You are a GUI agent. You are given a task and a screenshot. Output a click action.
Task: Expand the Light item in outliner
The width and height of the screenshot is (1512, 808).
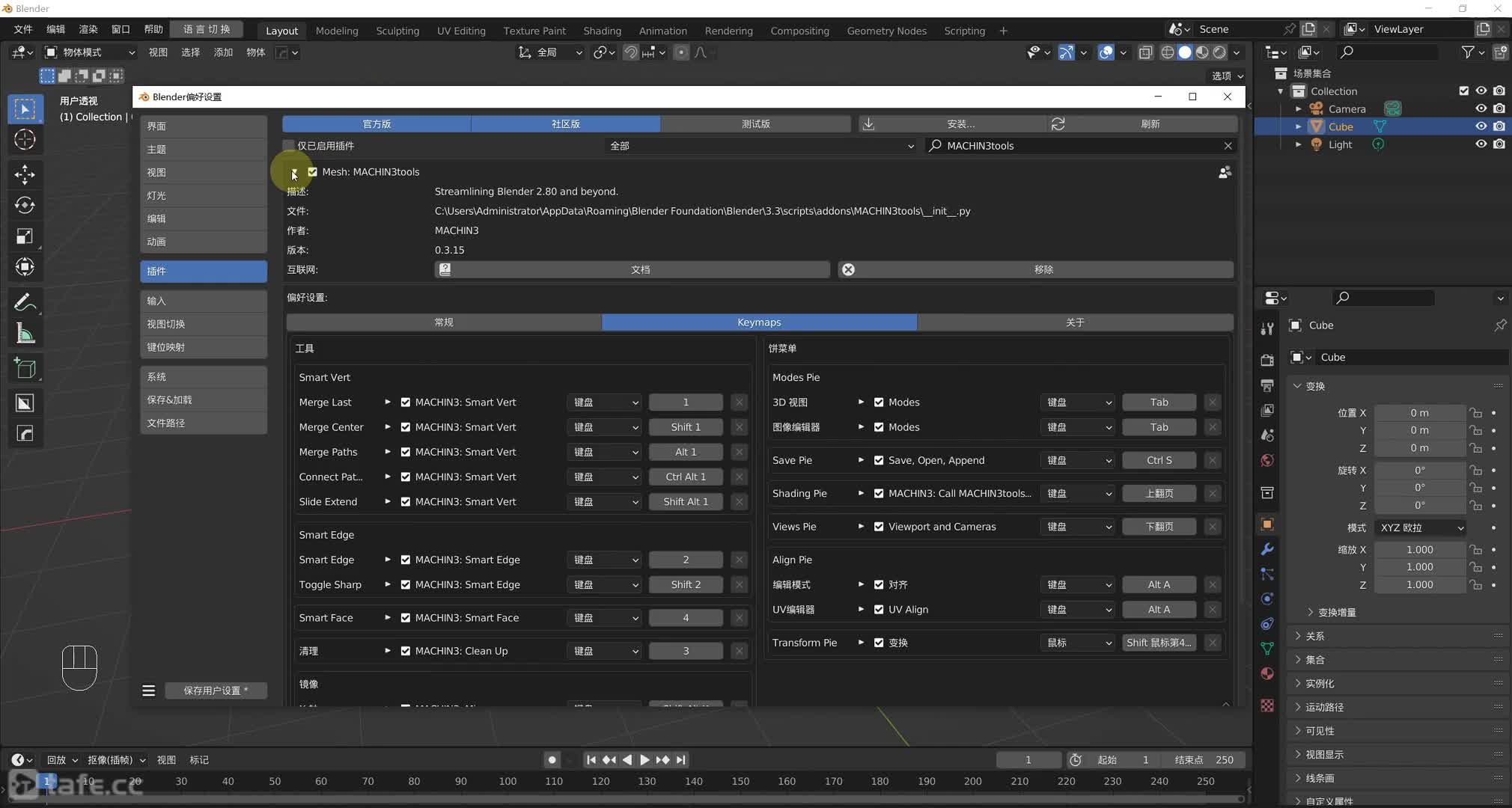pyautogui.click(x=1299, y=144)
